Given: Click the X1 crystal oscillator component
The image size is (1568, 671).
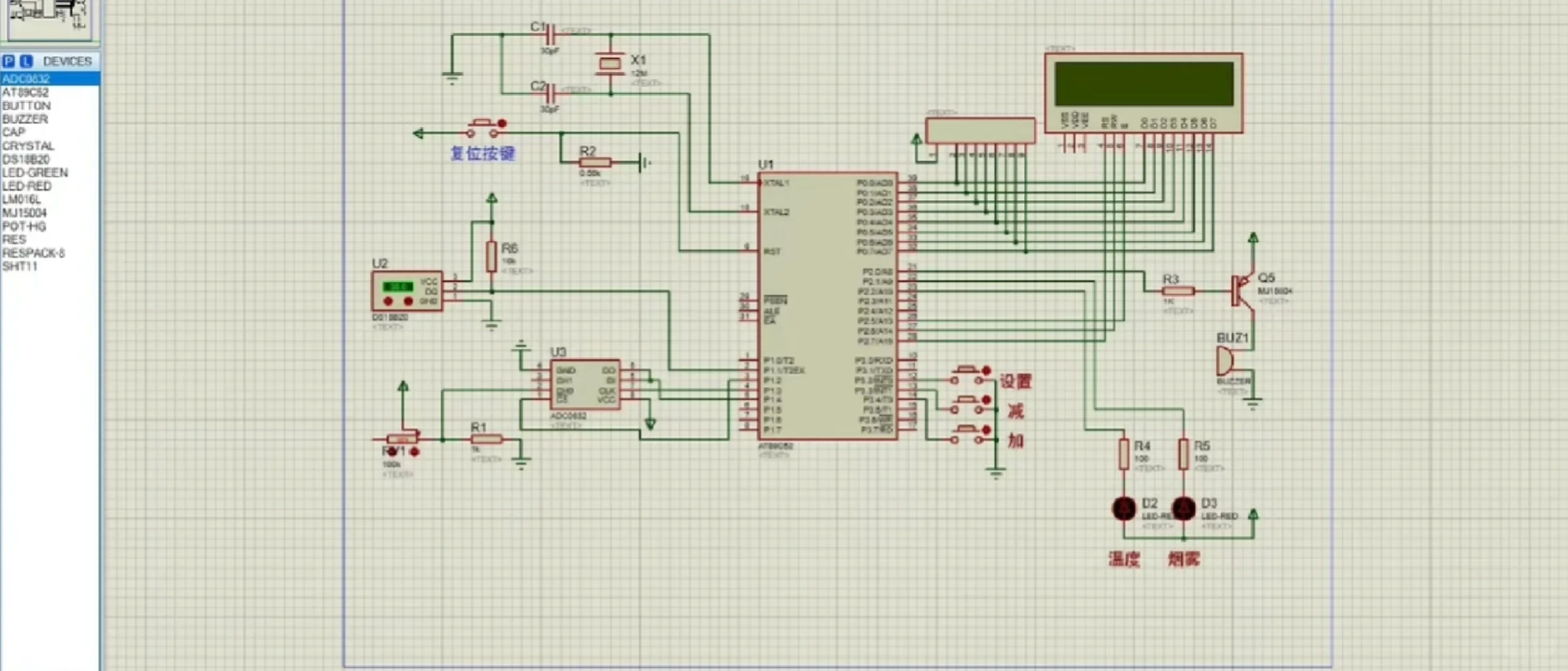Looking at the screenshot, I should (x=610, y=63).
